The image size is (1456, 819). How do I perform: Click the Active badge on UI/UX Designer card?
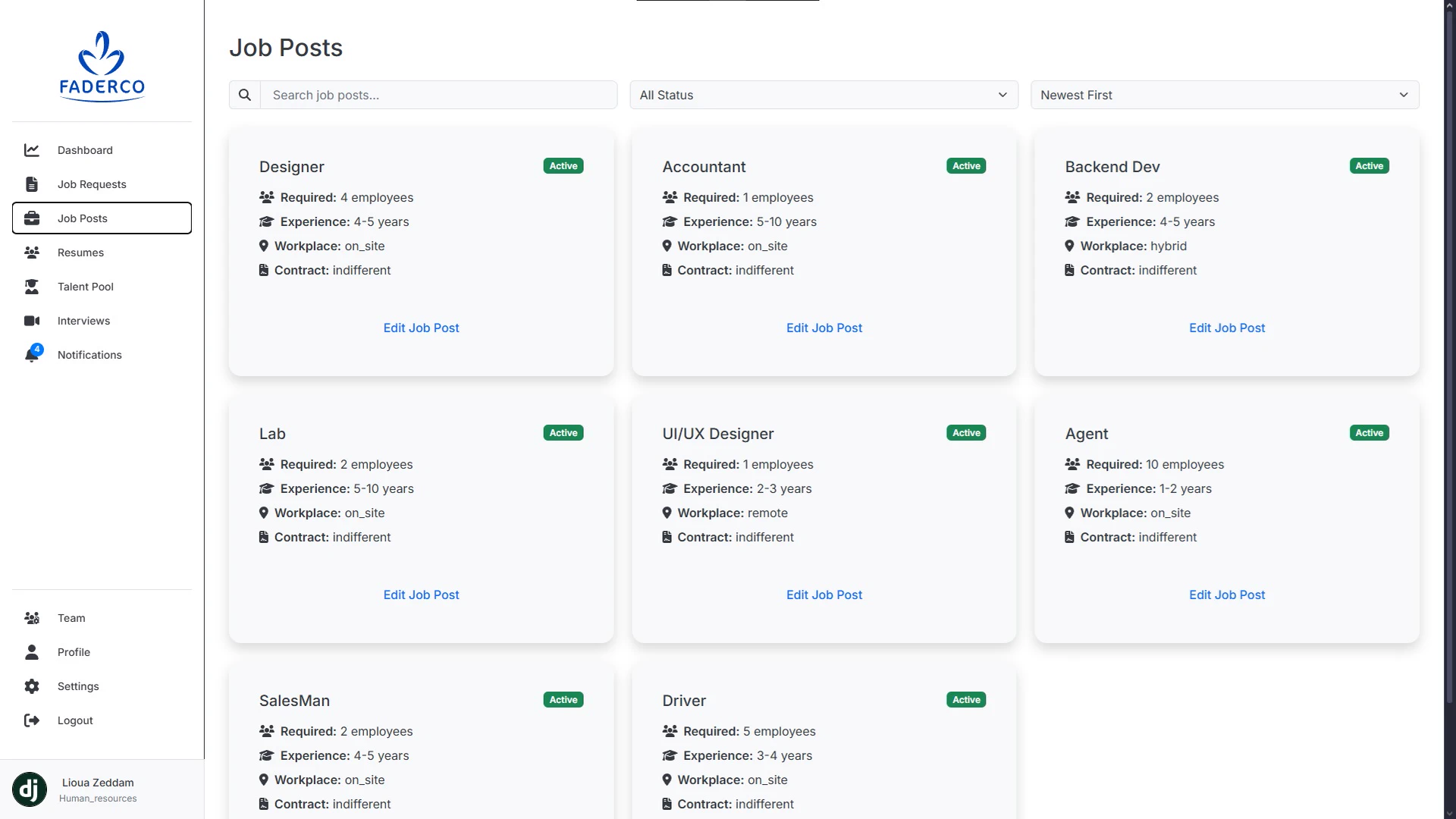966,433
